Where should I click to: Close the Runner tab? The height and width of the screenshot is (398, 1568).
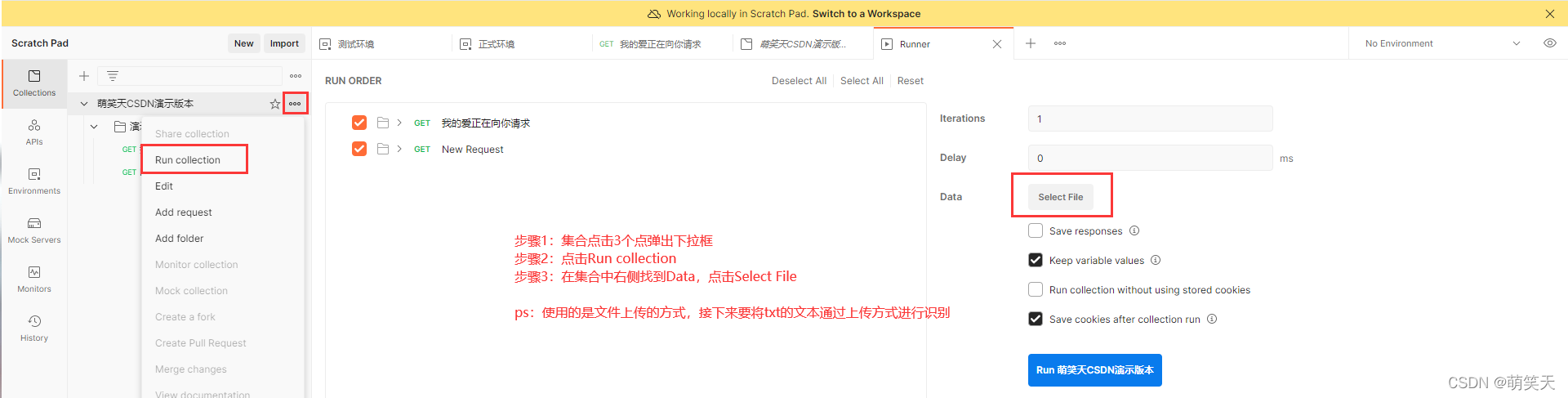[997, 44]
